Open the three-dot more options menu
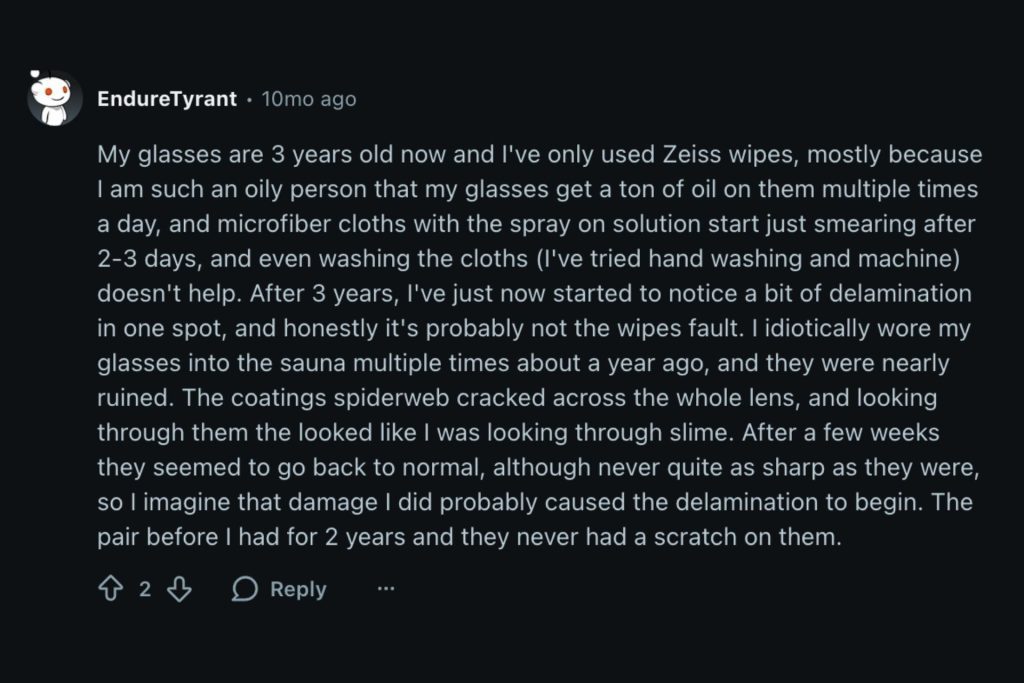The height and width of the screenshot is (683, 1024). [x=386, y=589]
